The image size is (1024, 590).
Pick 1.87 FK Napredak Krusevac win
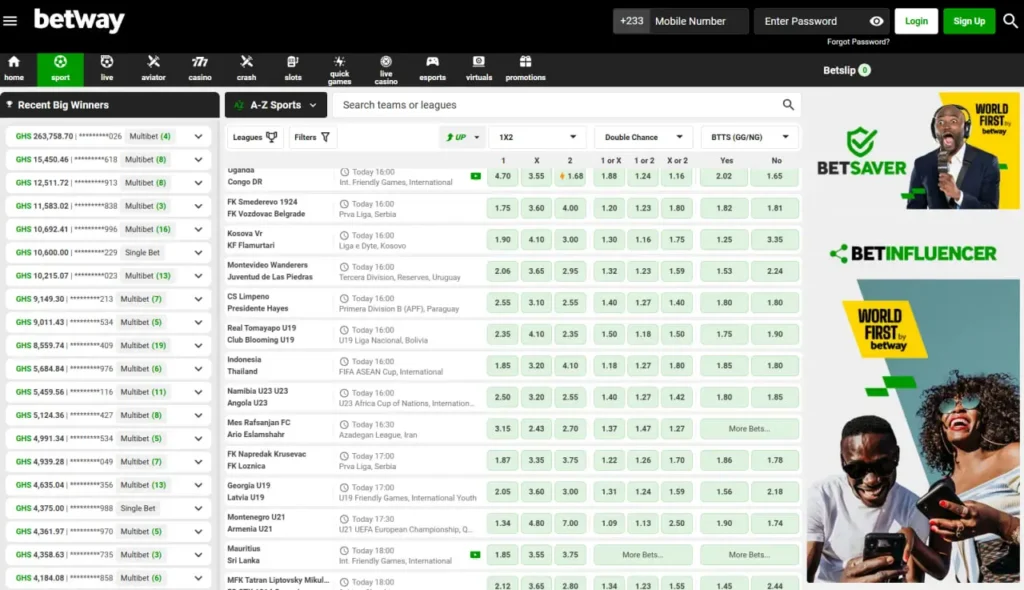coord(502,460)
